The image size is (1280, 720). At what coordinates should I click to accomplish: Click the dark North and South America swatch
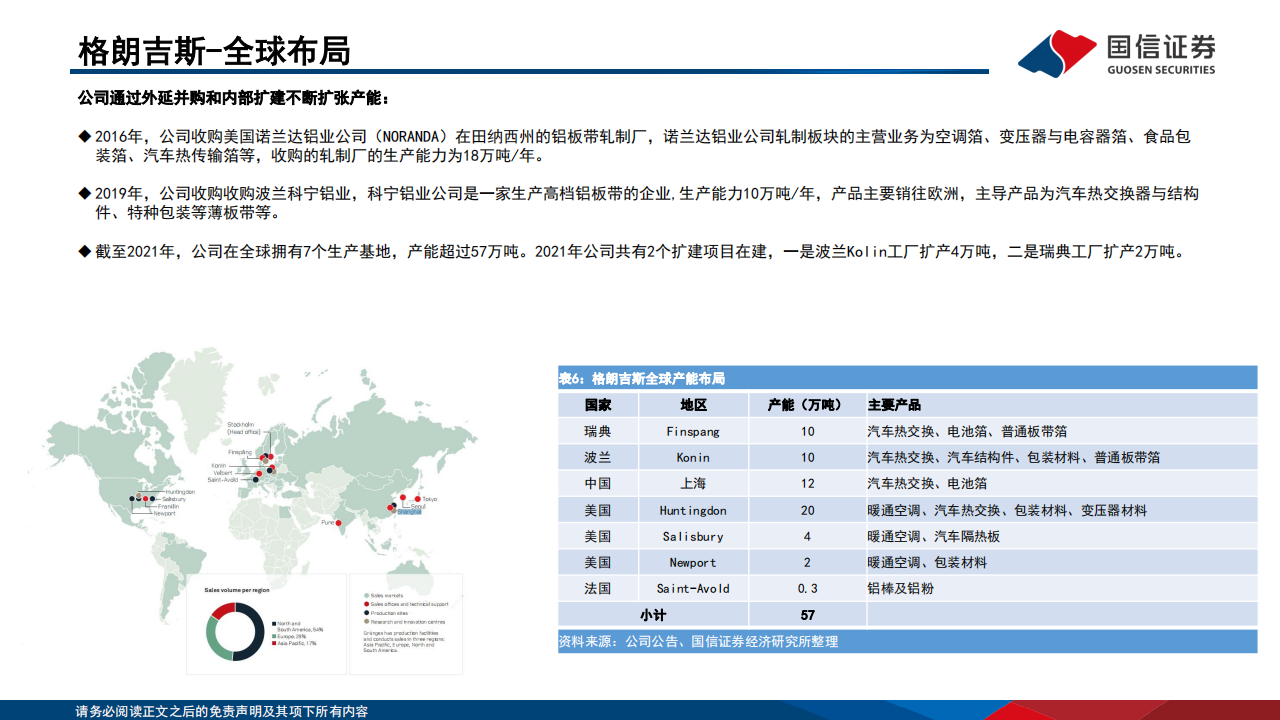[x=274, y=623]
